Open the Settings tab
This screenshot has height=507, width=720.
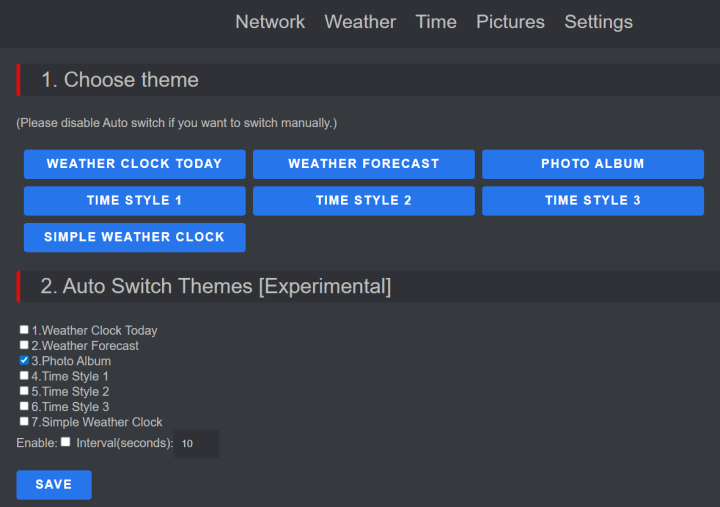pos(598,22)
